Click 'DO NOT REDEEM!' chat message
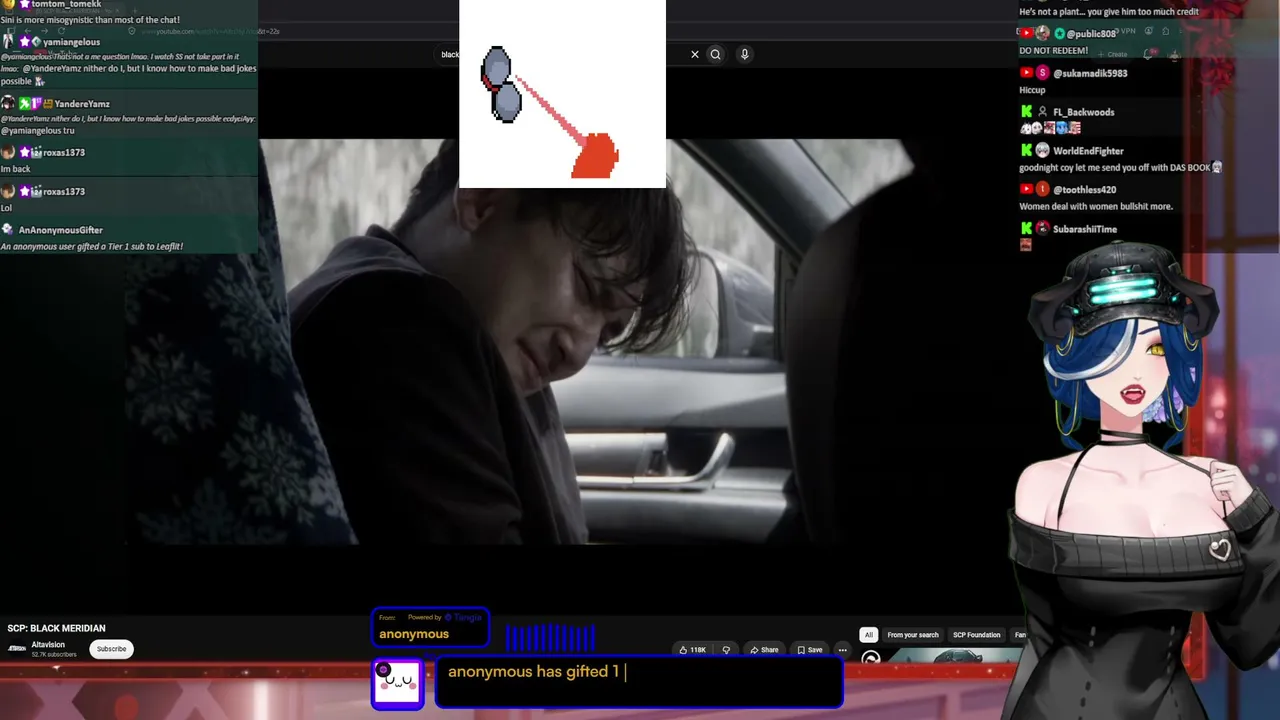 tap(1053, 51)
